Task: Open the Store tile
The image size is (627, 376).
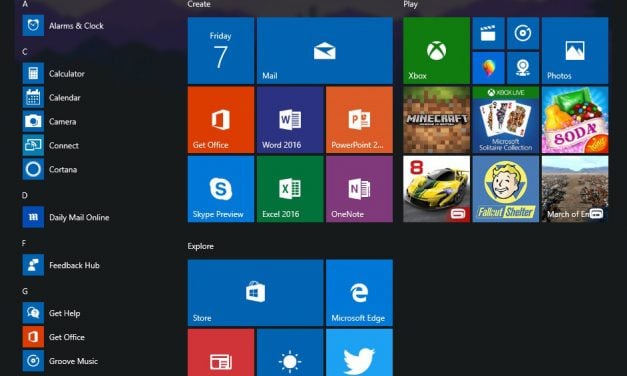Action: pos(256,293)
